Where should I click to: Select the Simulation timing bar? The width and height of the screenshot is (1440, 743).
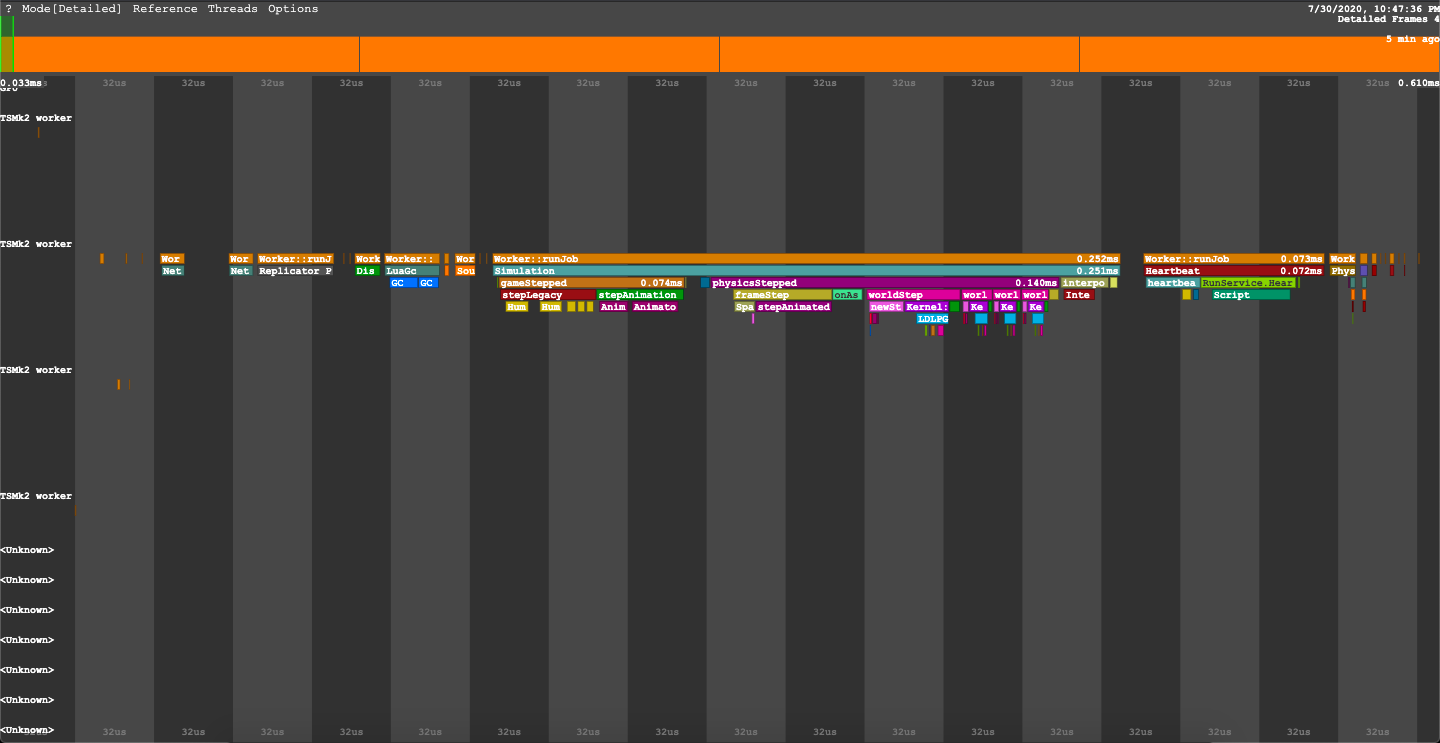(806, 271)
